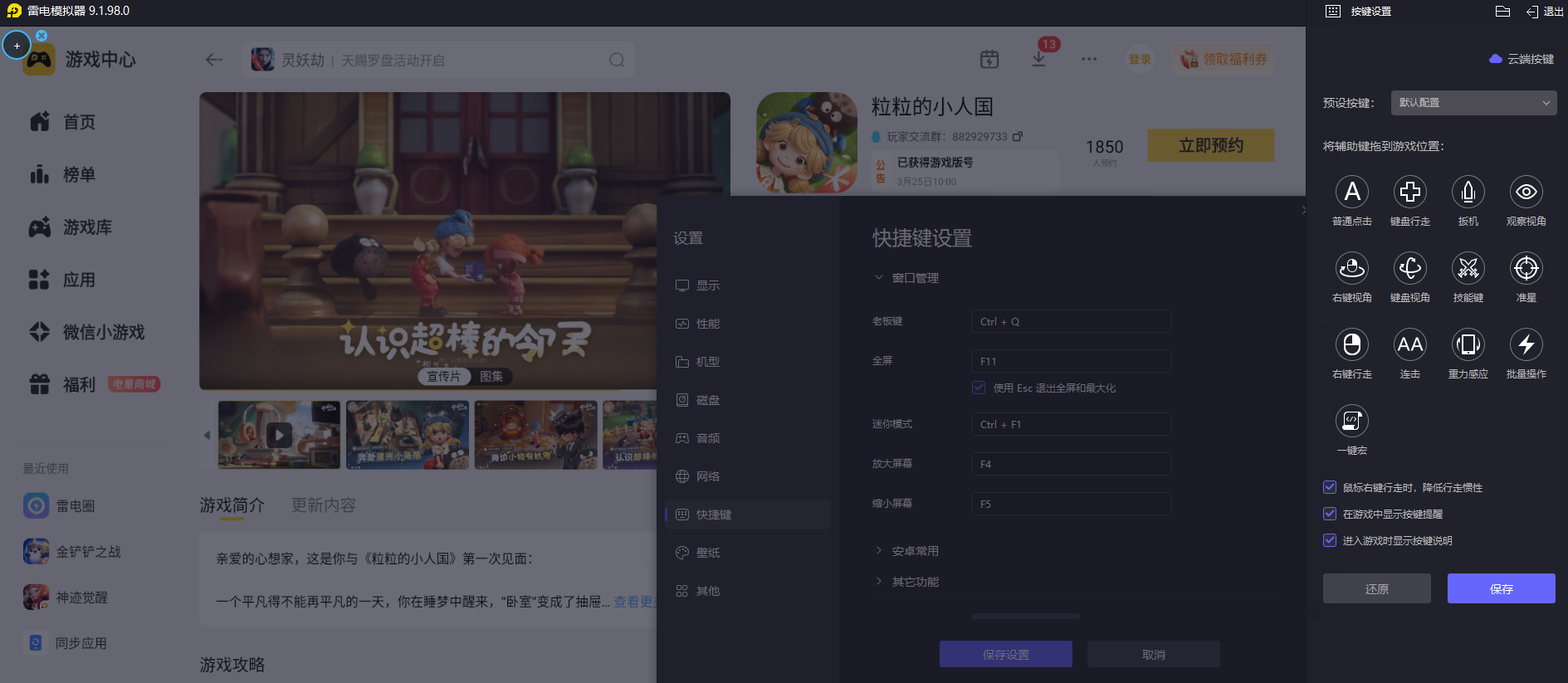The image size is (1568, 683).
Task: Open 磁盘 settings tab
Action: [x=747, y=400]
